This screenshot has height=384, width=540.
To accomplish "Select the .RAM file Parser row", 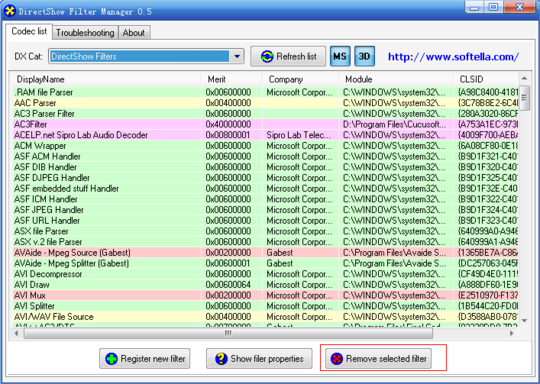I will coord(266,92).
